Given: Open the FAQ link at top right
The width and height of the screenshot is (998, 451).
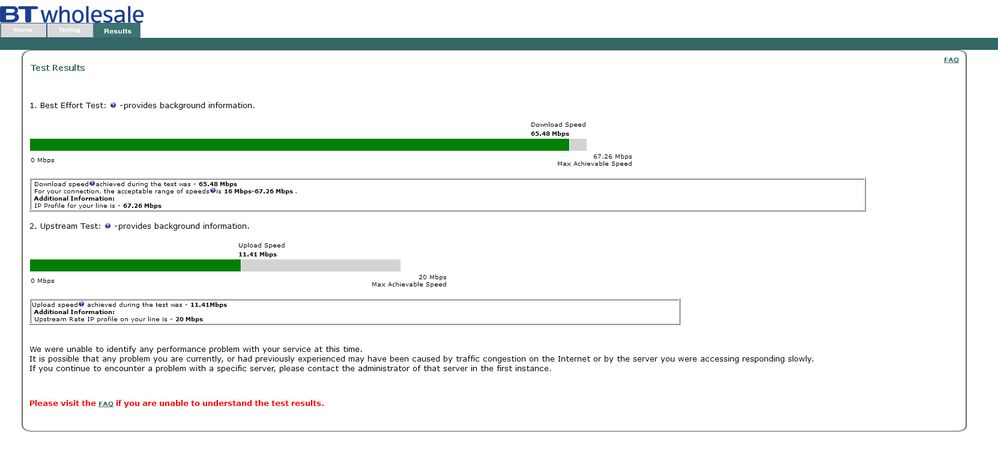Looking at the screenshot, I should tap(951, 60).
